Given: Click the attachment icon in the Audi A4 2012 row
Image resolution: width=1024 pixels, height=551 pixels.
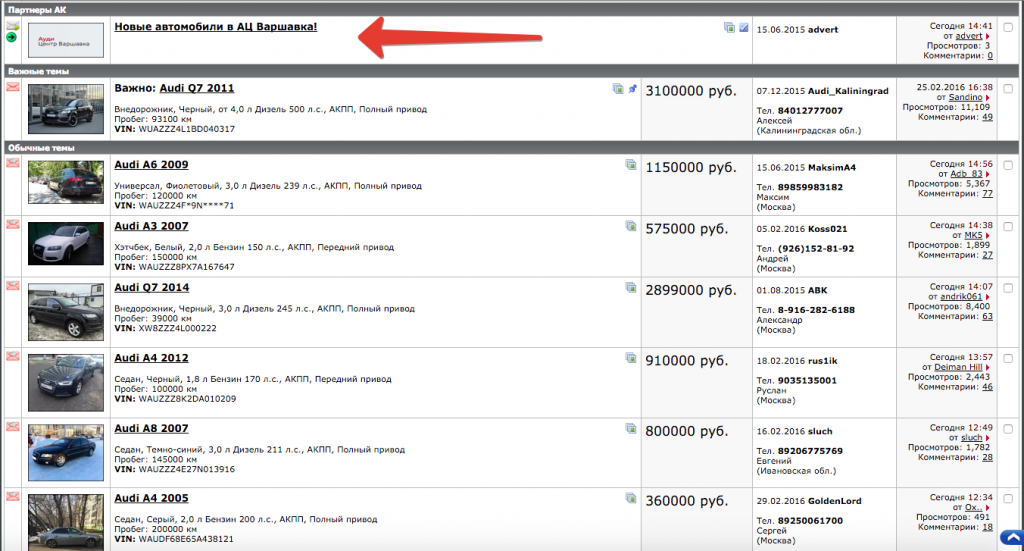Looking at the screenshot, I should click(631, 358).
